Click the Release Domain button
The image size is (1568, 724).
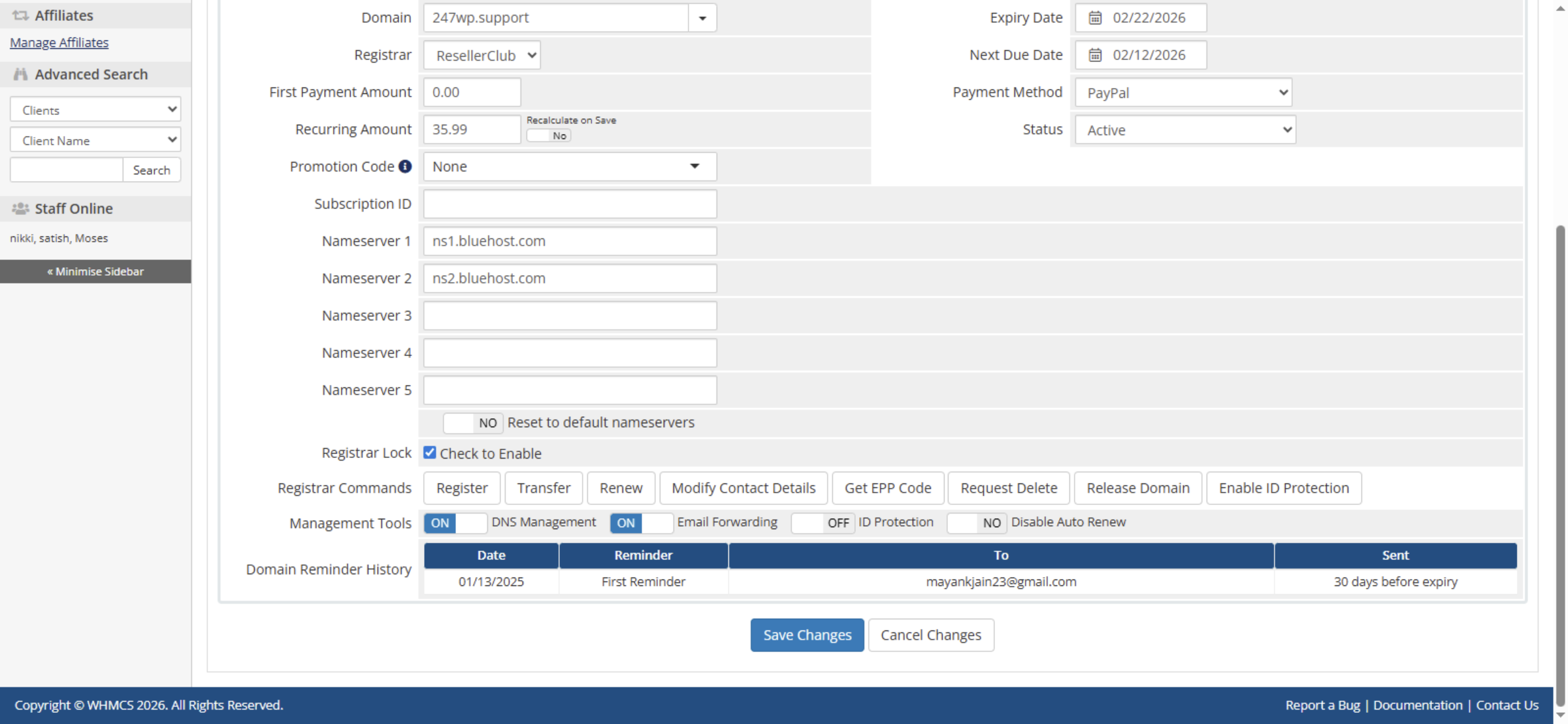pyautogui.click(x=1137, y=488)
